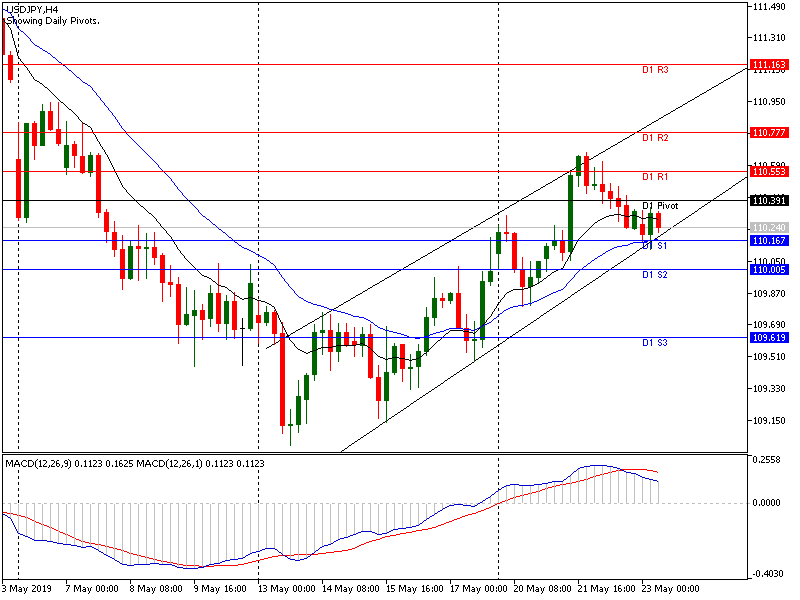Click the 0.2558 MACD scale value

(767, 460)
